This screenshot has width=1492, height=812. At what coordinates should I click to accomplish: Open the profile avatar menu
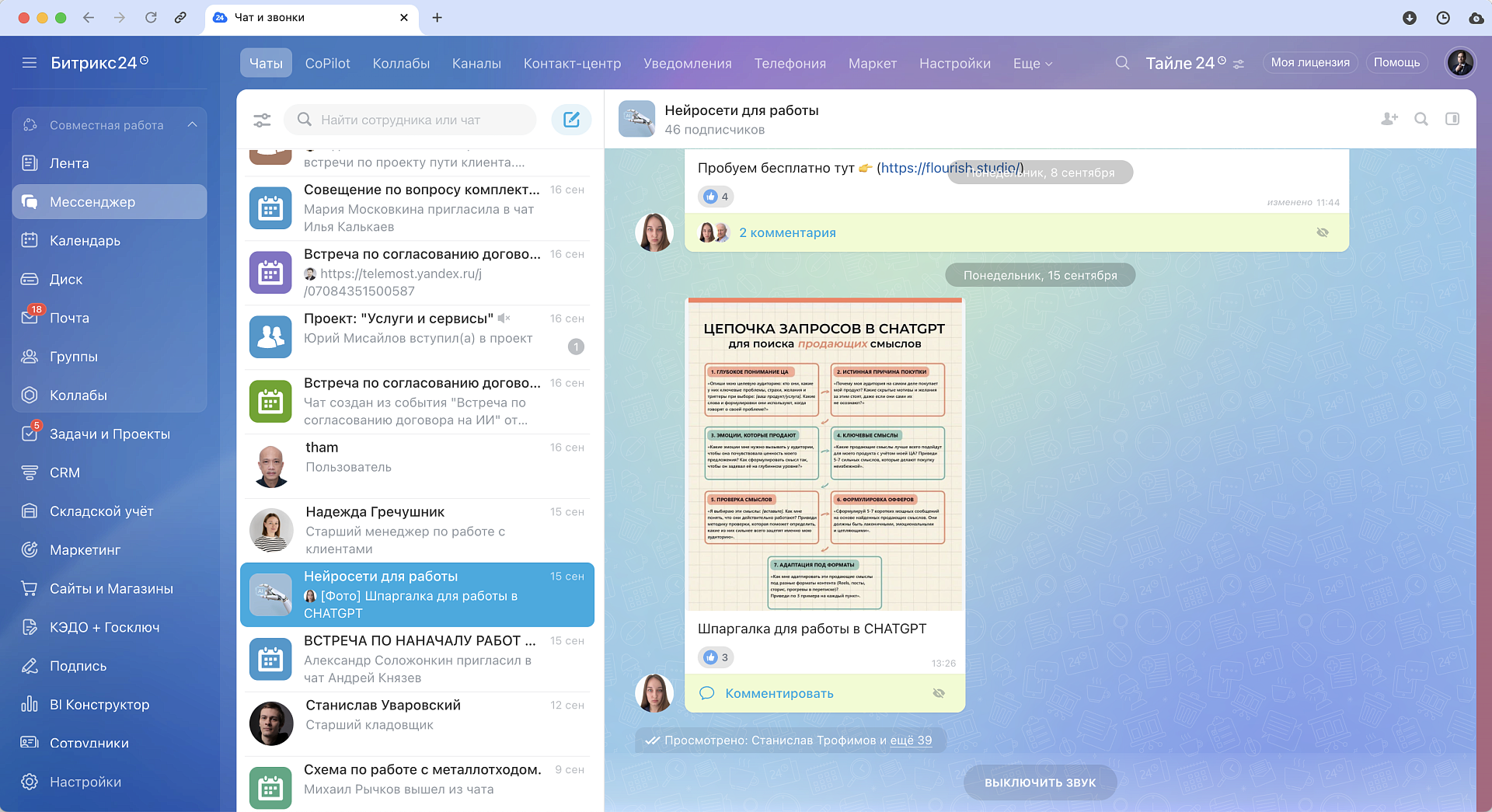tap(1460, 63)
